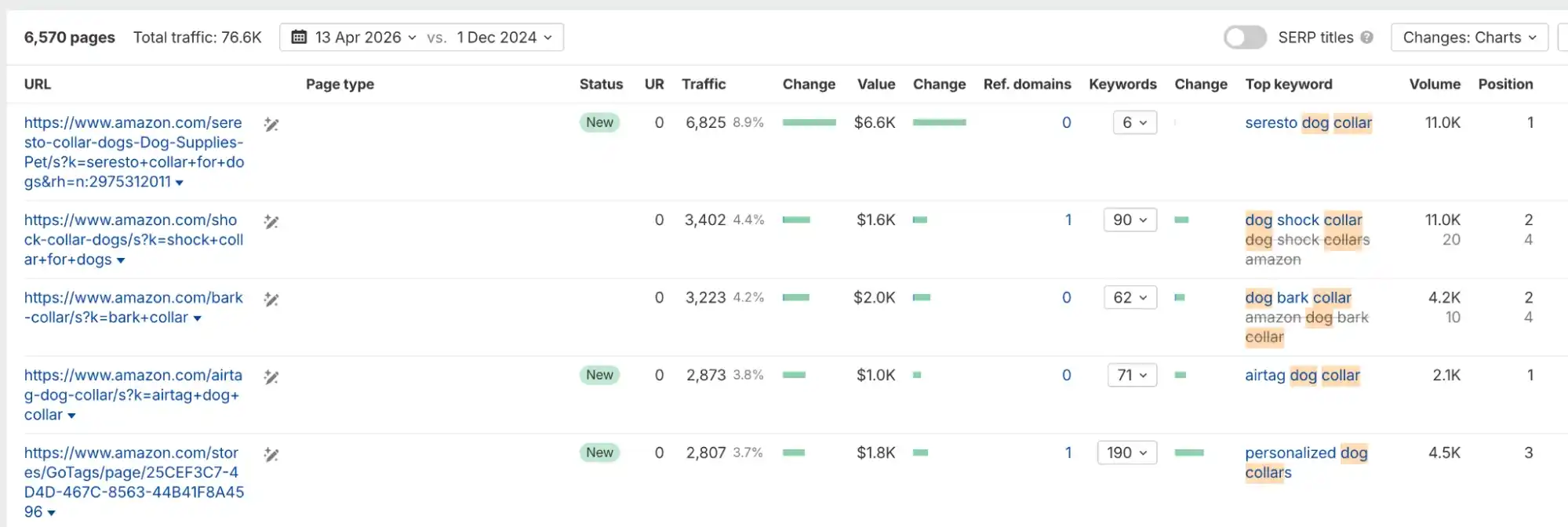Open the bark-collar Amazon URL link
Image resolution: width=1568 pixels, height=527 pixels.
133,307
